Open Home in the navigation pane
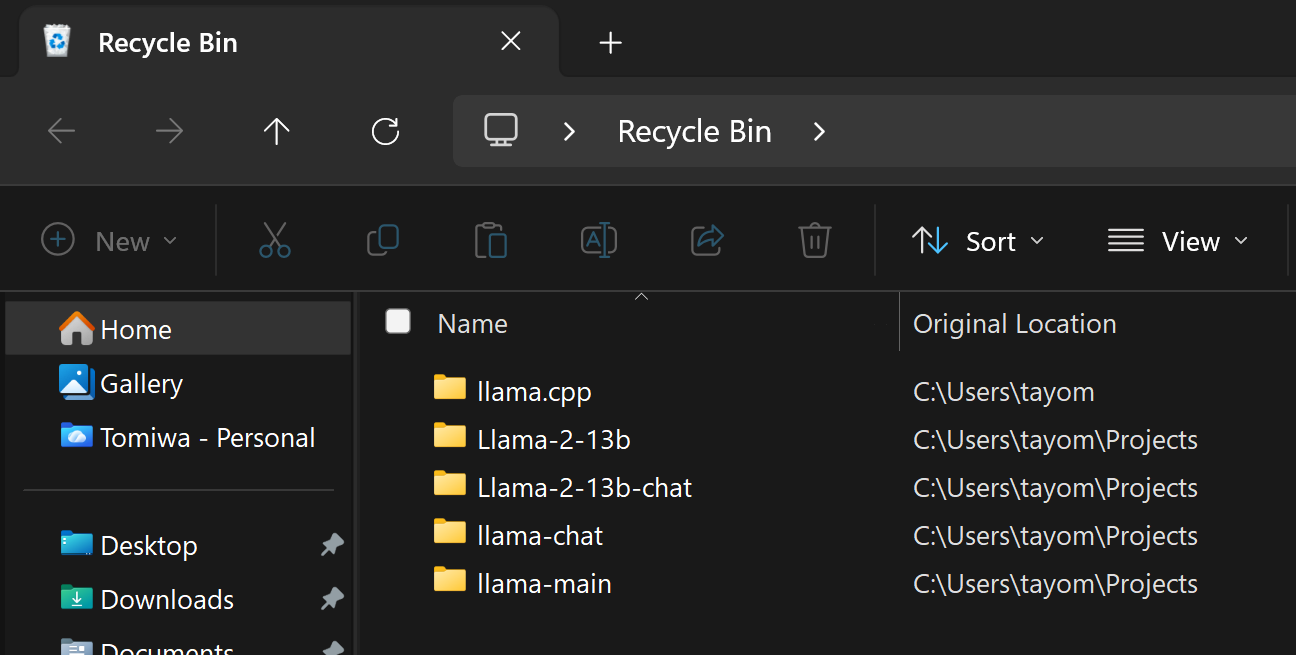 point(178,330)
